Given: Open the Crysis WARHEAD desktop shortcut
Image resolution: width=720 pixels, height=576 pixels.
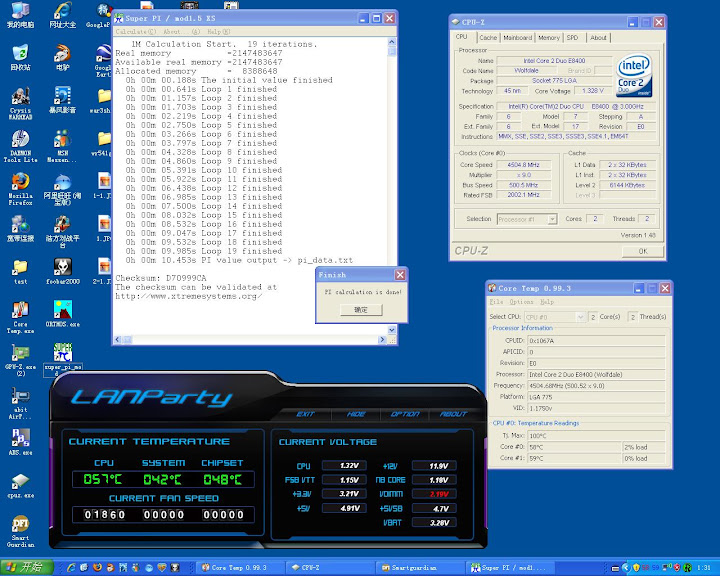Looking at the screenshot, I should (x=20, y=96).
